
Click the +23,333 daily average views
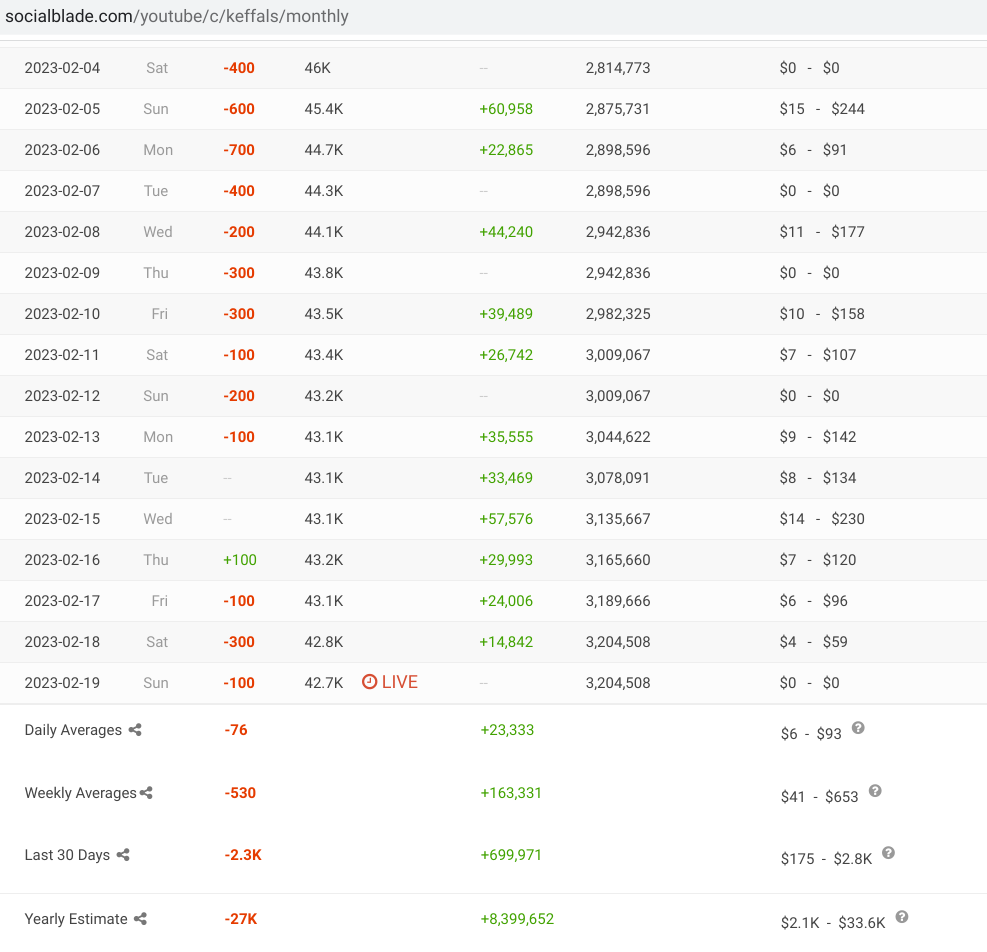click(507, 730)
